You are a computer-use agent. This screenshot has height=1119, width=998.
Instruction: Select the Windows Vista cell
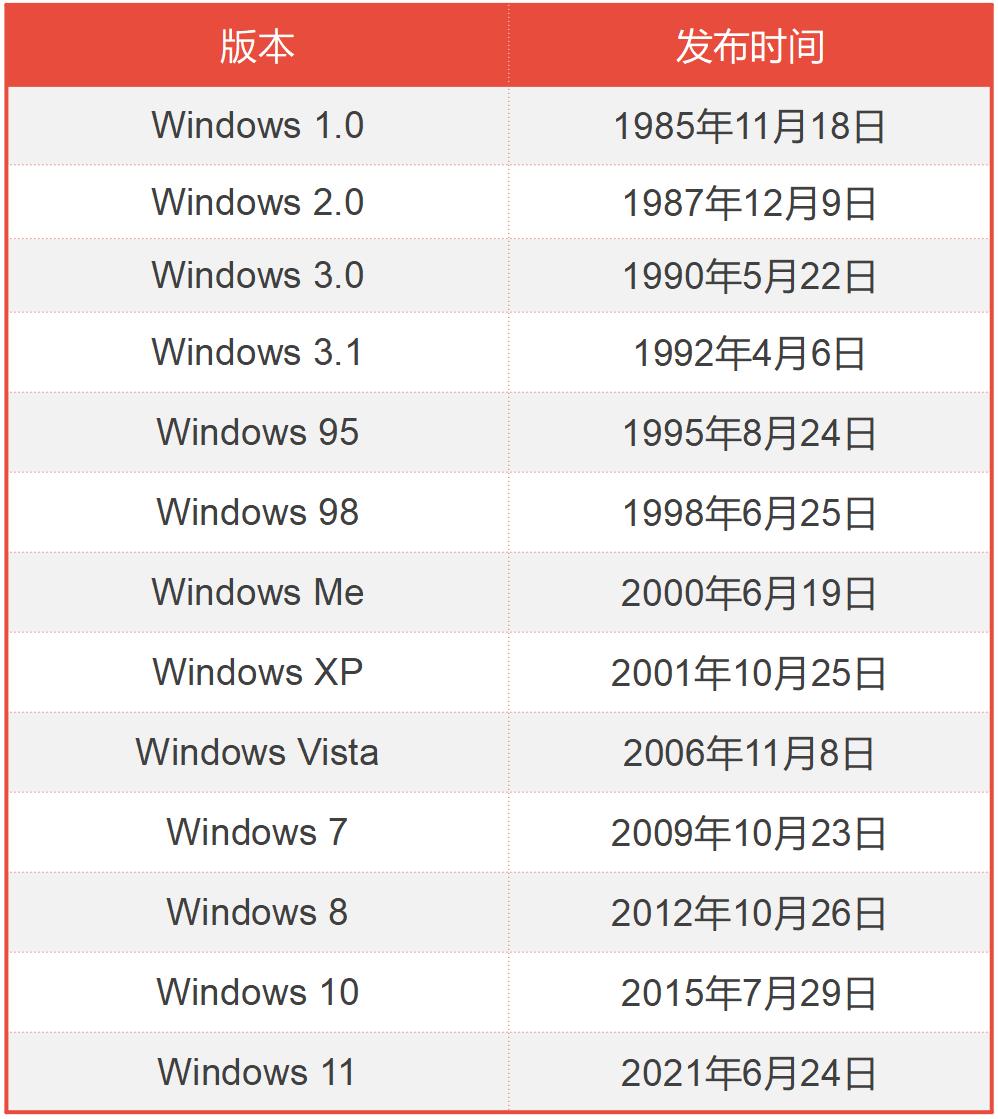[258, 752]
